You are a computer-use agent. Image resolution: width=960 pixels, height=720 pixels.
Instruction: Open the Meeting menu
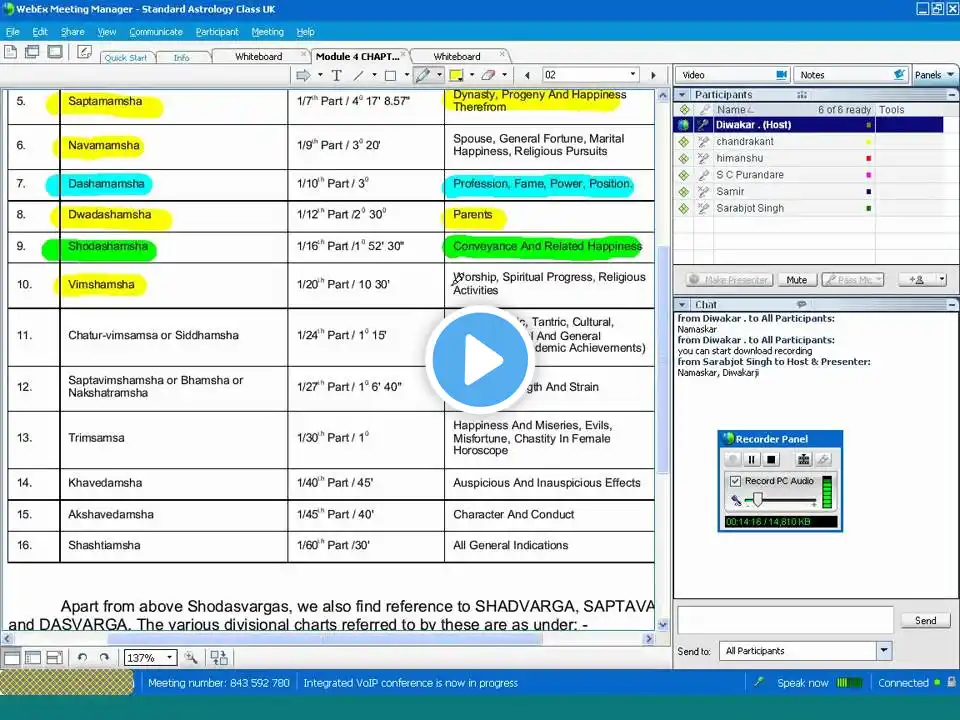pos(268,32)
